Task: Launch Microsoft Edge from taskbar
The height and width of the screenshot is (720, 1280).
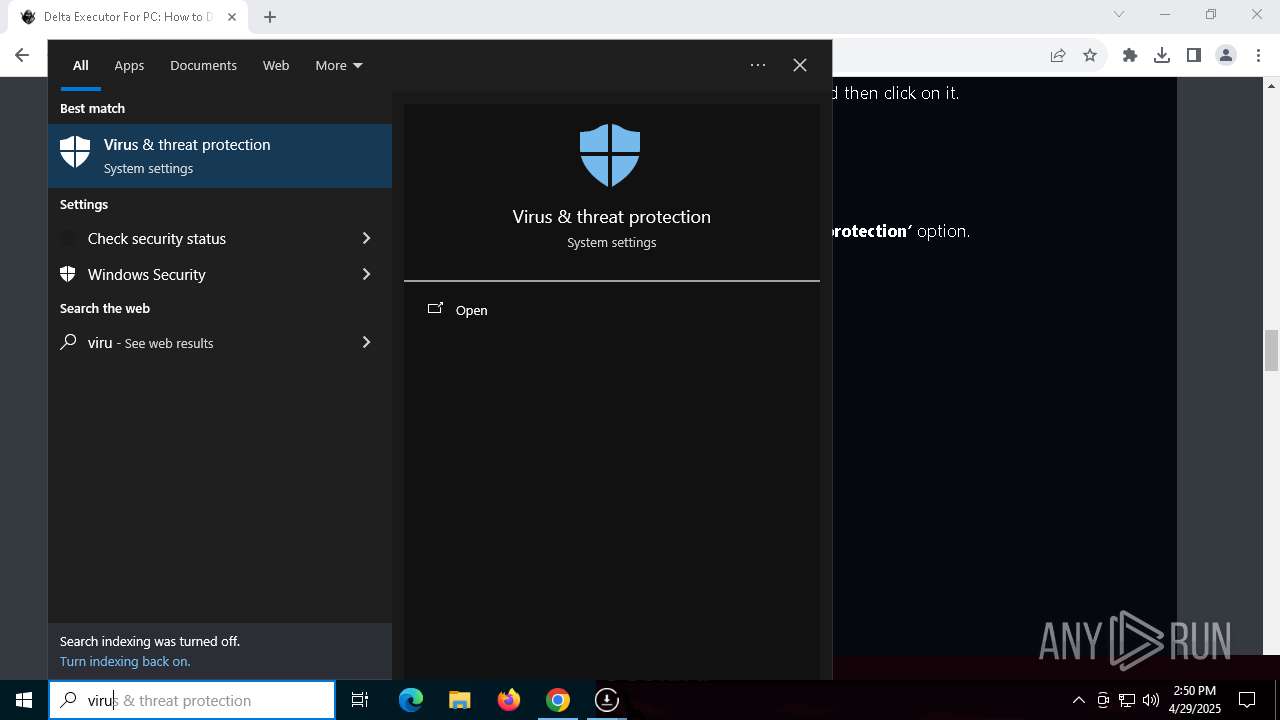Action: 411,700
